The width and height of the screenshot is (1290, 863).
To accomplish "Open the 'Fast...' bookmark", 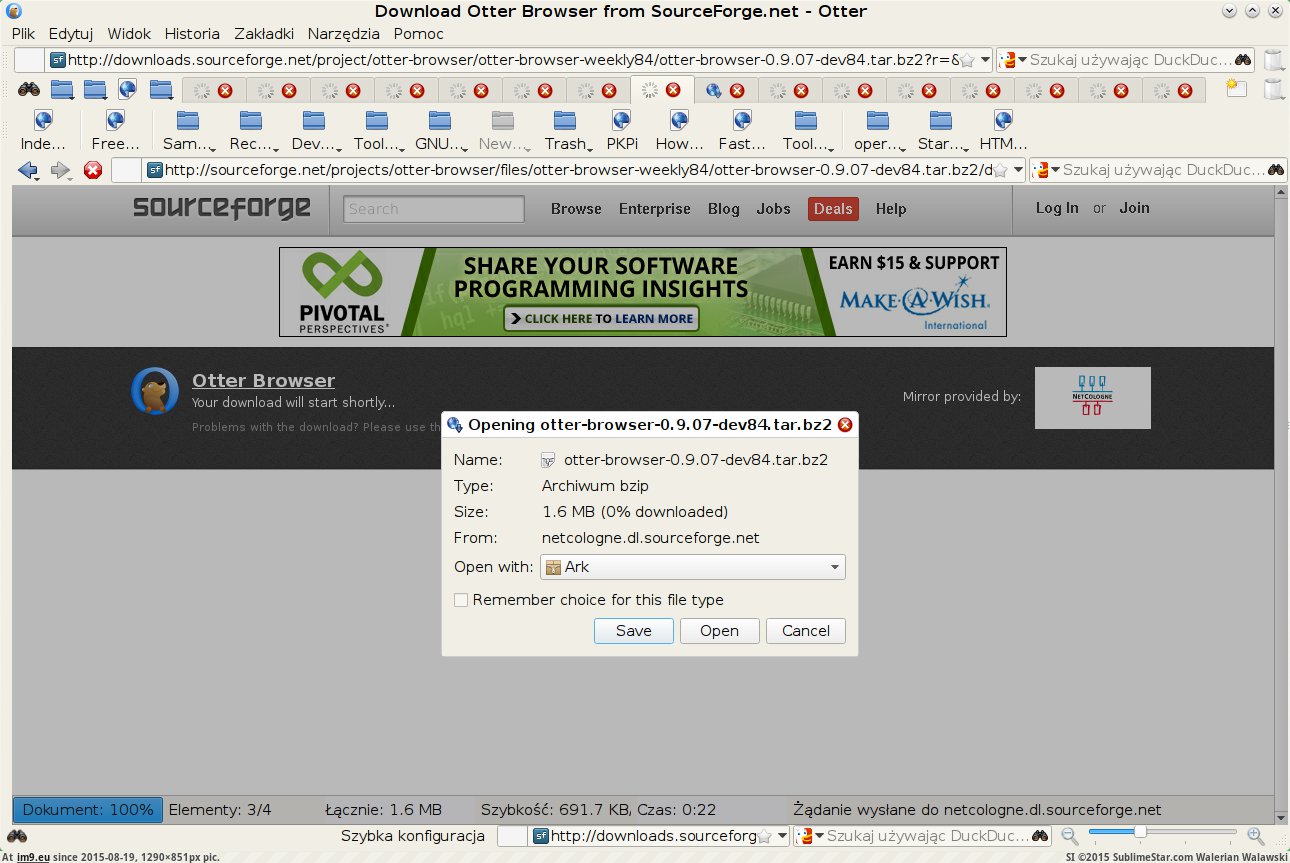I will (742, 131).
